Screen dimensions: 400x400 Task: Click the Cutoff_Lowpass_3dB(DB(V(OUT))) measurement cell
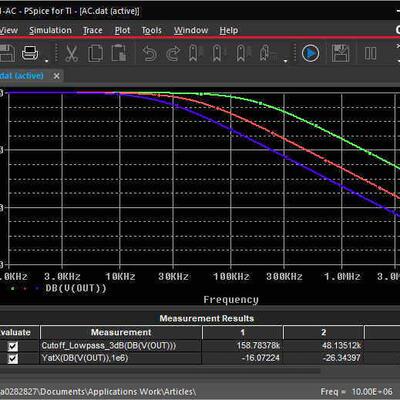tap(121, 346)
